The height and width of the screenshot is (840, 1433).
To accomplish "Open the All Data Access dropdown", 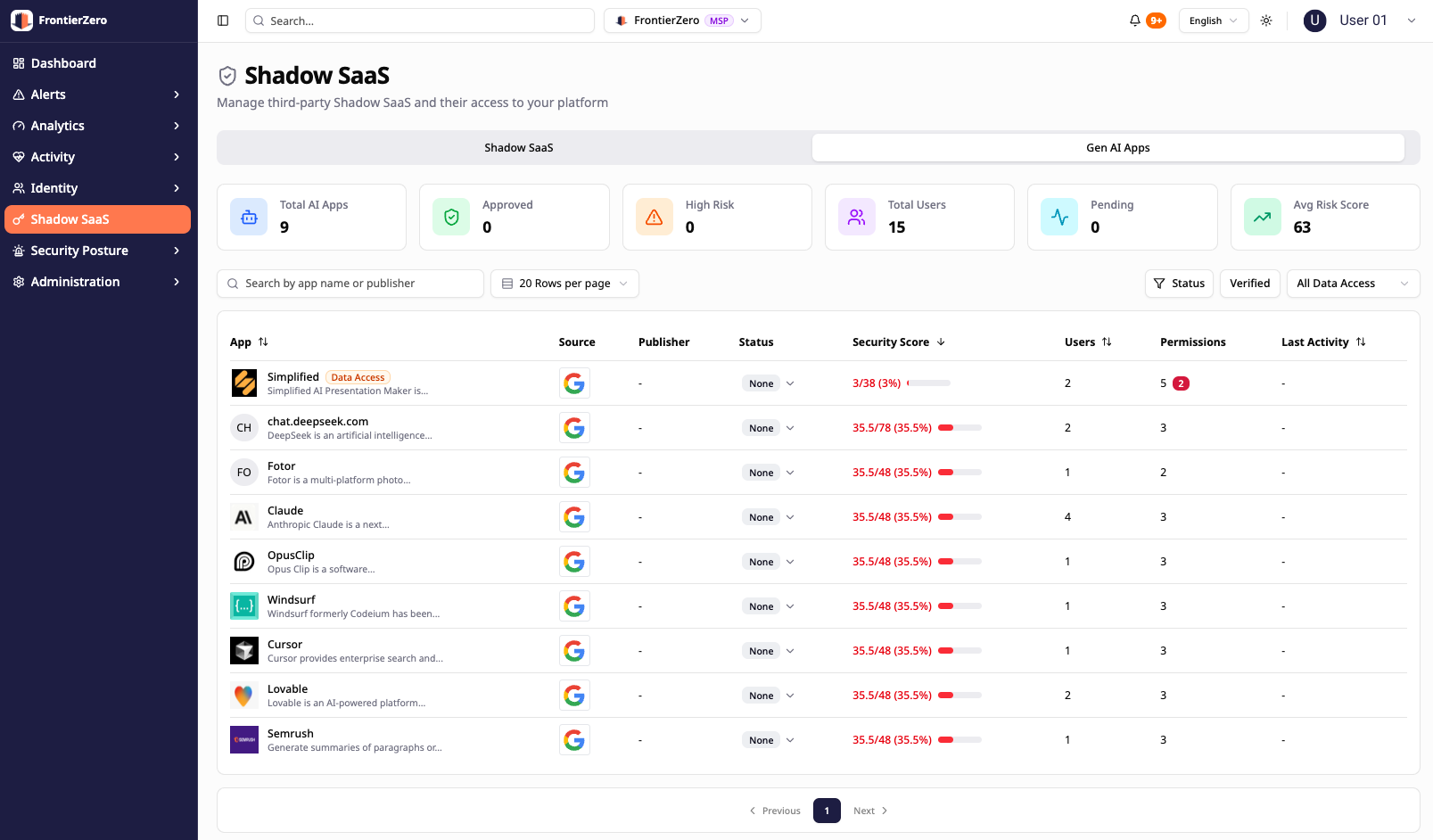I will [1352, 284].
